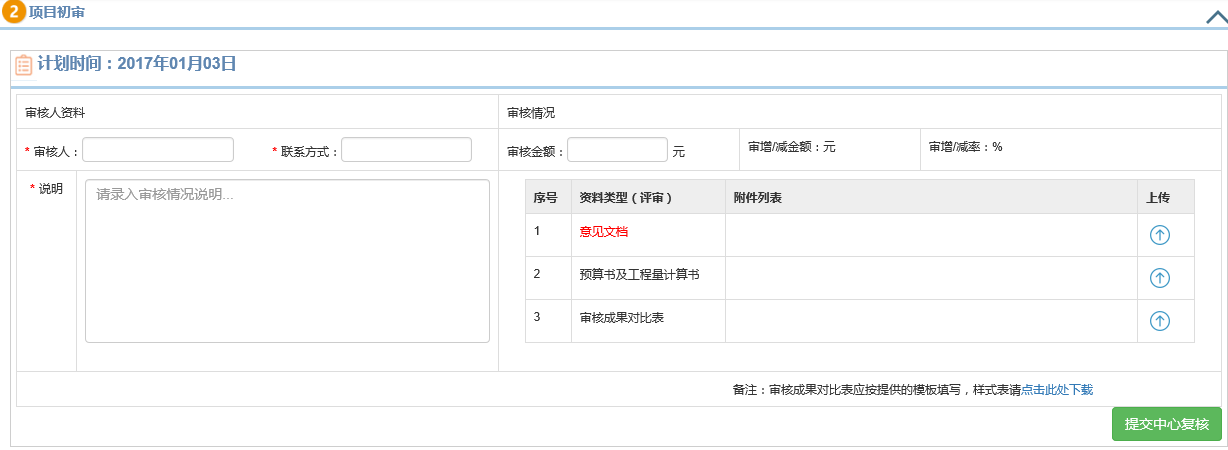Image resolution: width=1228 pixels, height=450 pixels.
Task: Click the 审核人 input field
Action: (158, 150)
